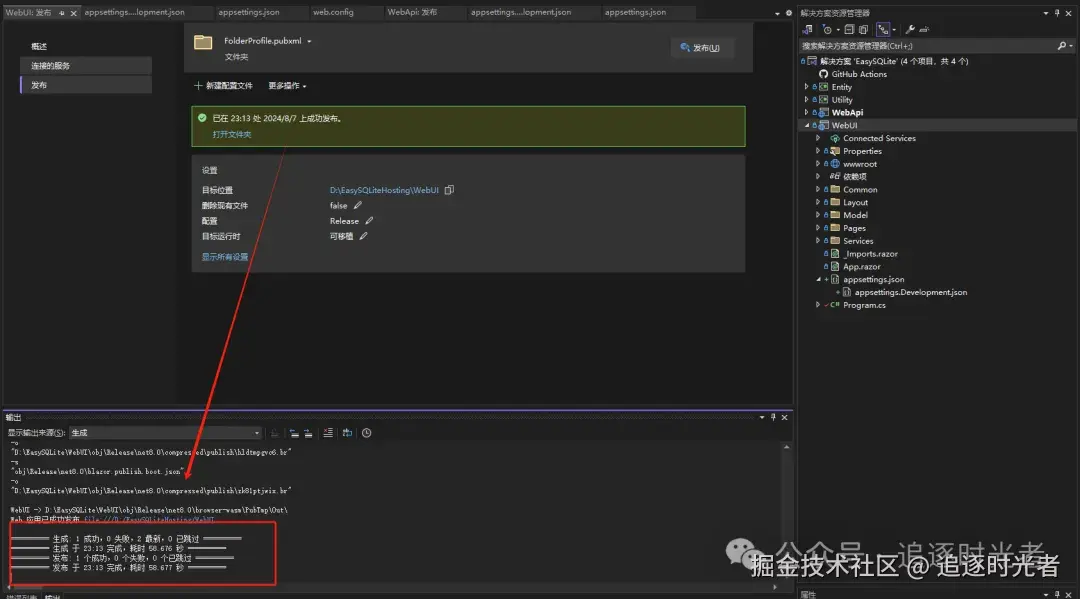Select the Common folder in Solution Explorer

[860, 189]
